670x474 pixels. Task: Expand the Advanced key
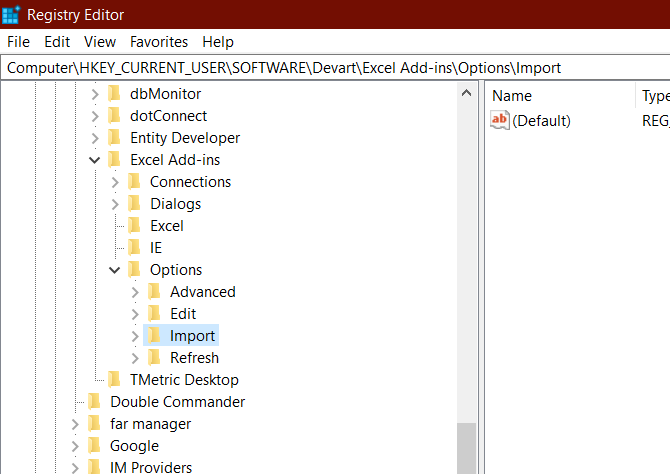(135, 292)
